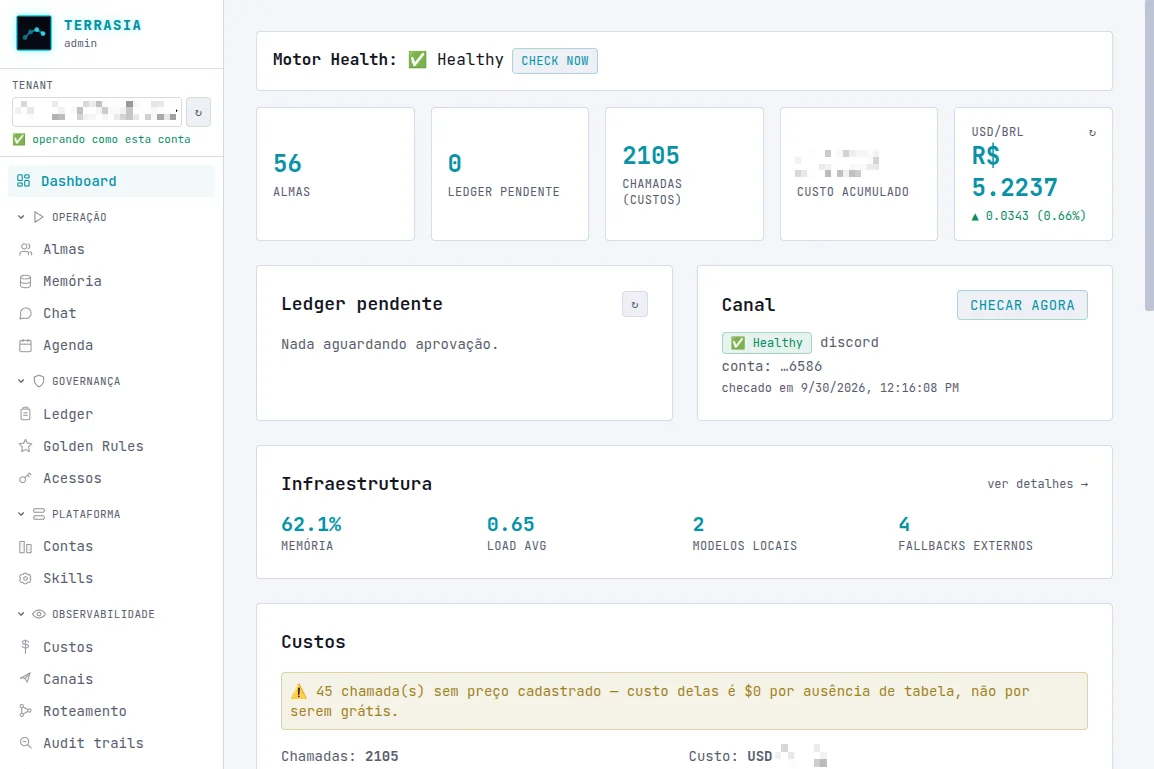The height and width of the screenshot is (769, 1154).
Task: Navigate to Agenda
Action: pos(111,345)
